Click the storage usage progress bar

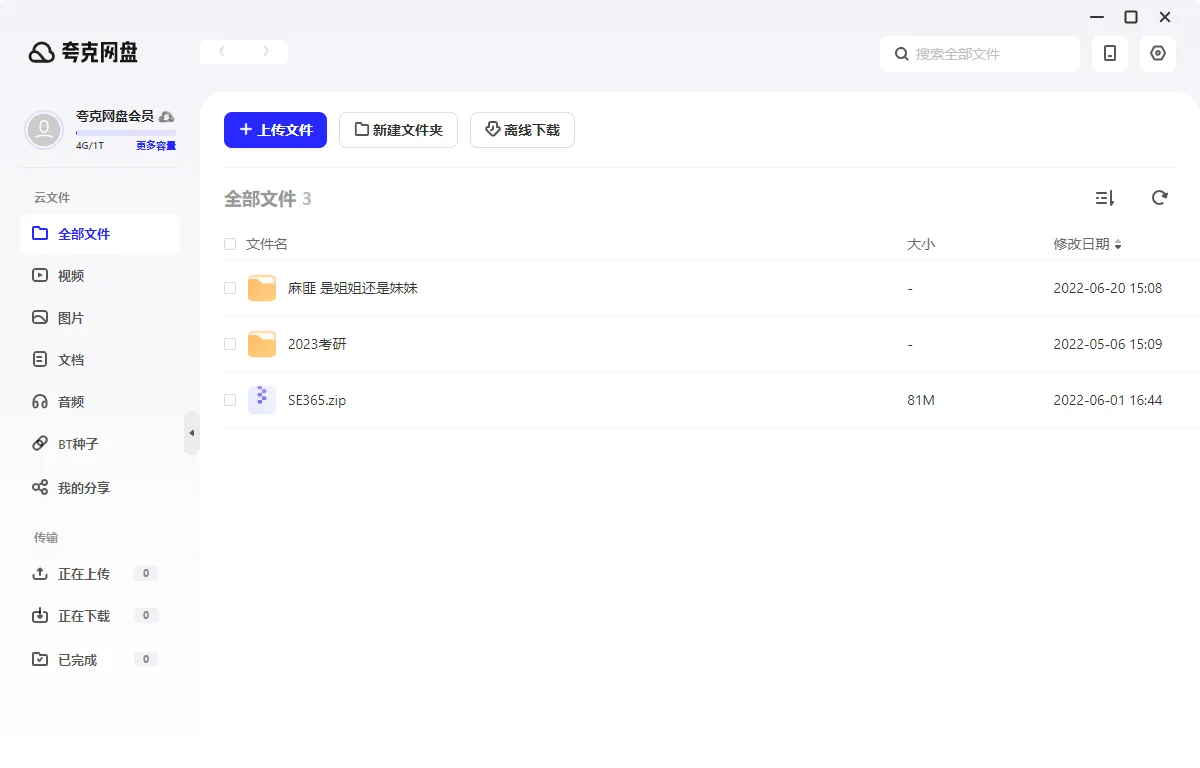point(126,132)
